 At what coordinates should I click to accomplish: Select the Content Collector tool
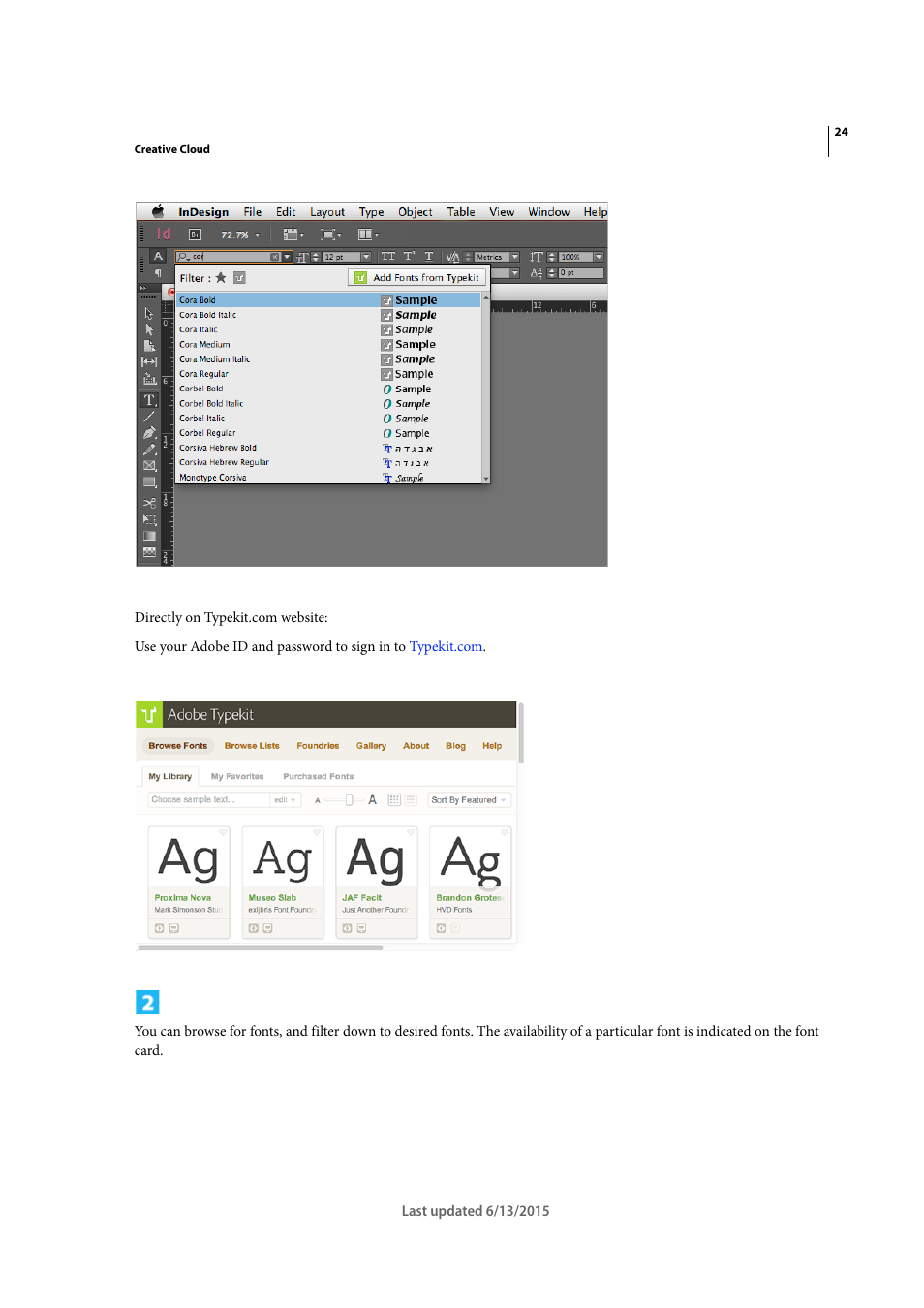149,379
